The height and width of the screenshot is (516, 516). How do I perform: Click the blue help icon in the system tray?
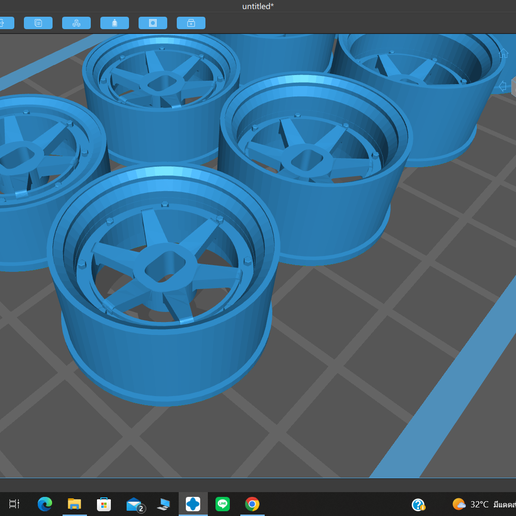[x=418, y=505]
